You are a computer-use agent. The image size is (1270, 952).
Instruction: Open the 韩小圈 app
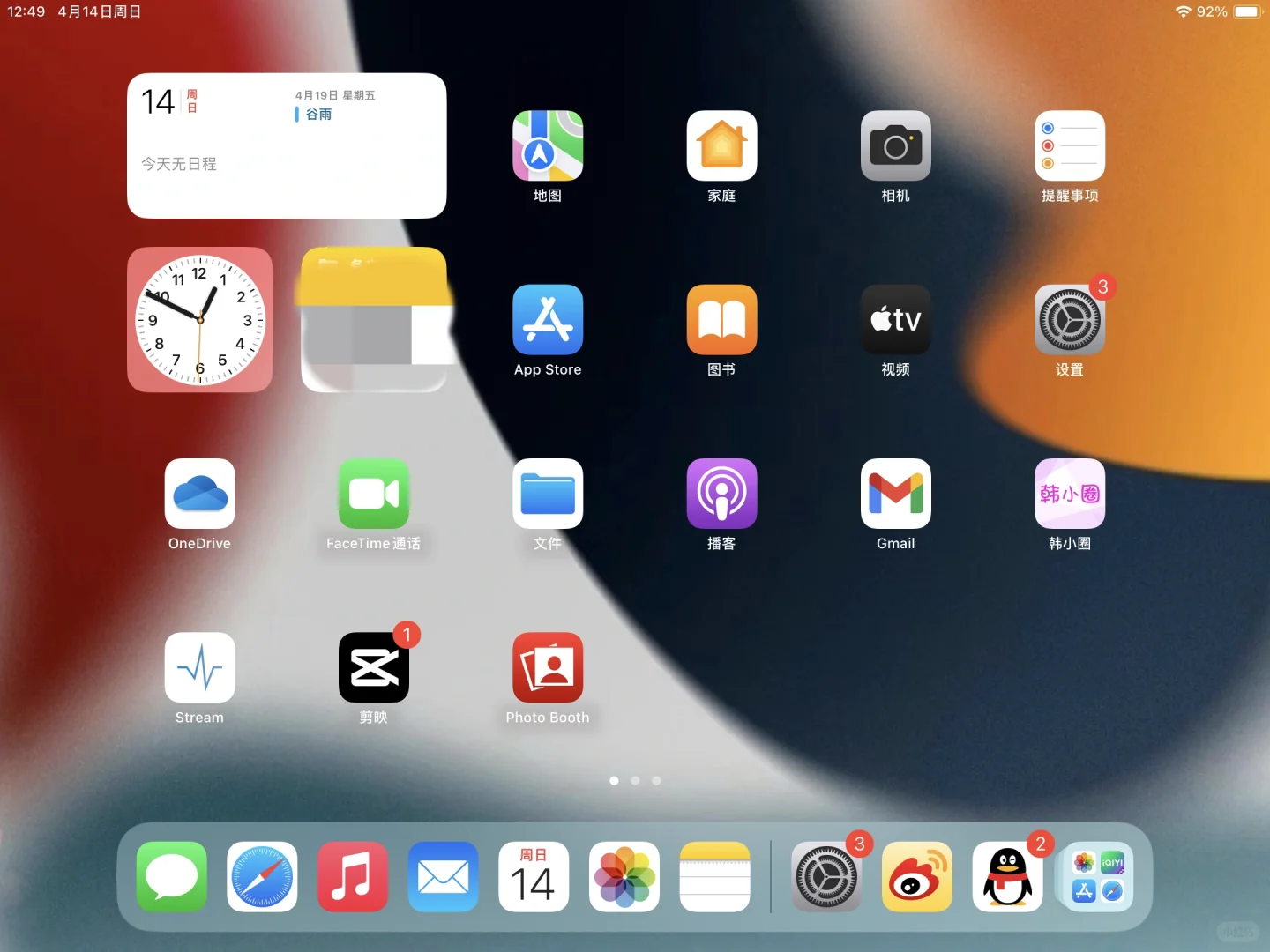click(1070, 494)
